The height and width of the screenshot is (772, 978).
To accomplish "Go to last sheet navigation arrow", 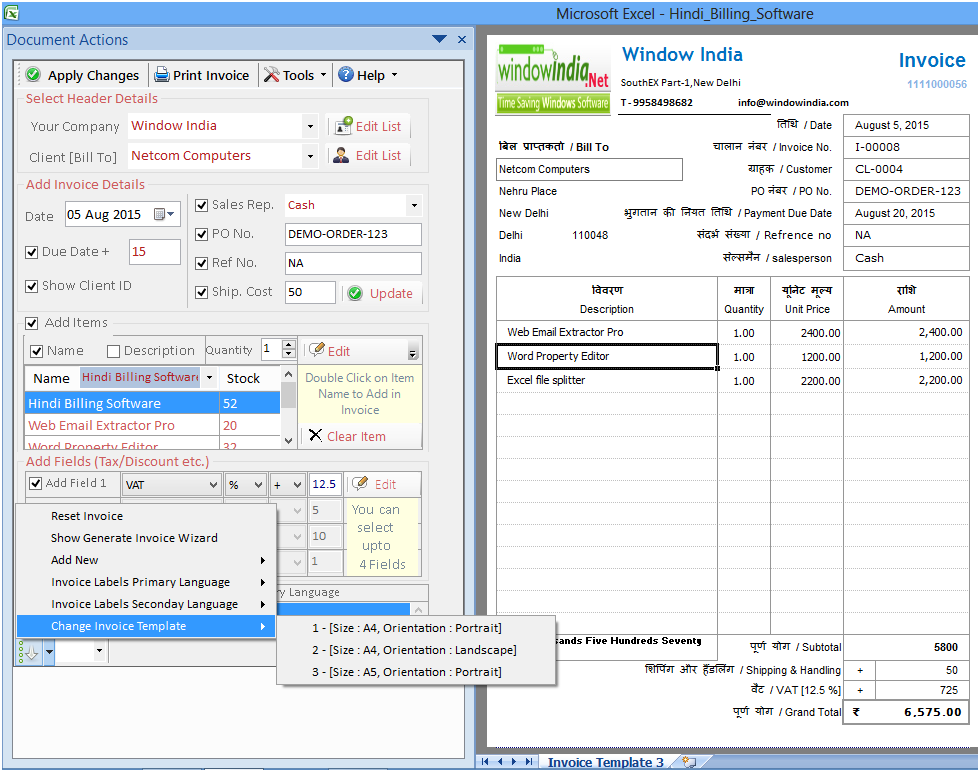I will click(x=529, y=761).
